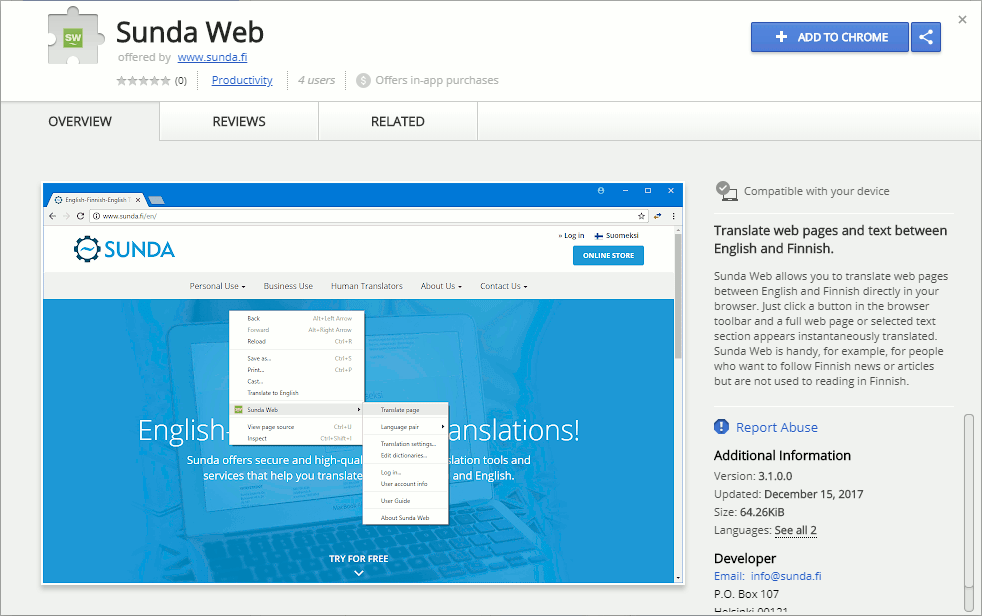Viewport: 982px width, 616px height.
Task: Switch to the Reviews tab
Action: (x=239, y=121)
